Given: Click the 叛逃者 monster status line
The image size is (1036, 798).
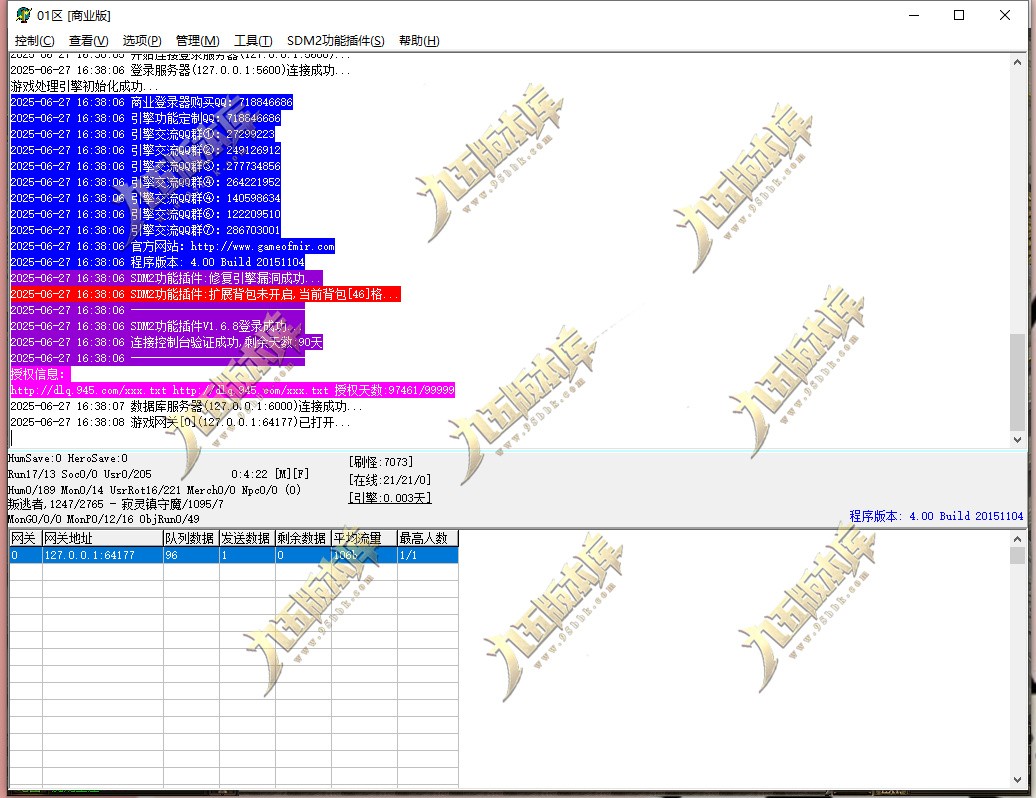Looking at the screenshot, I should [x=116, y=504].
